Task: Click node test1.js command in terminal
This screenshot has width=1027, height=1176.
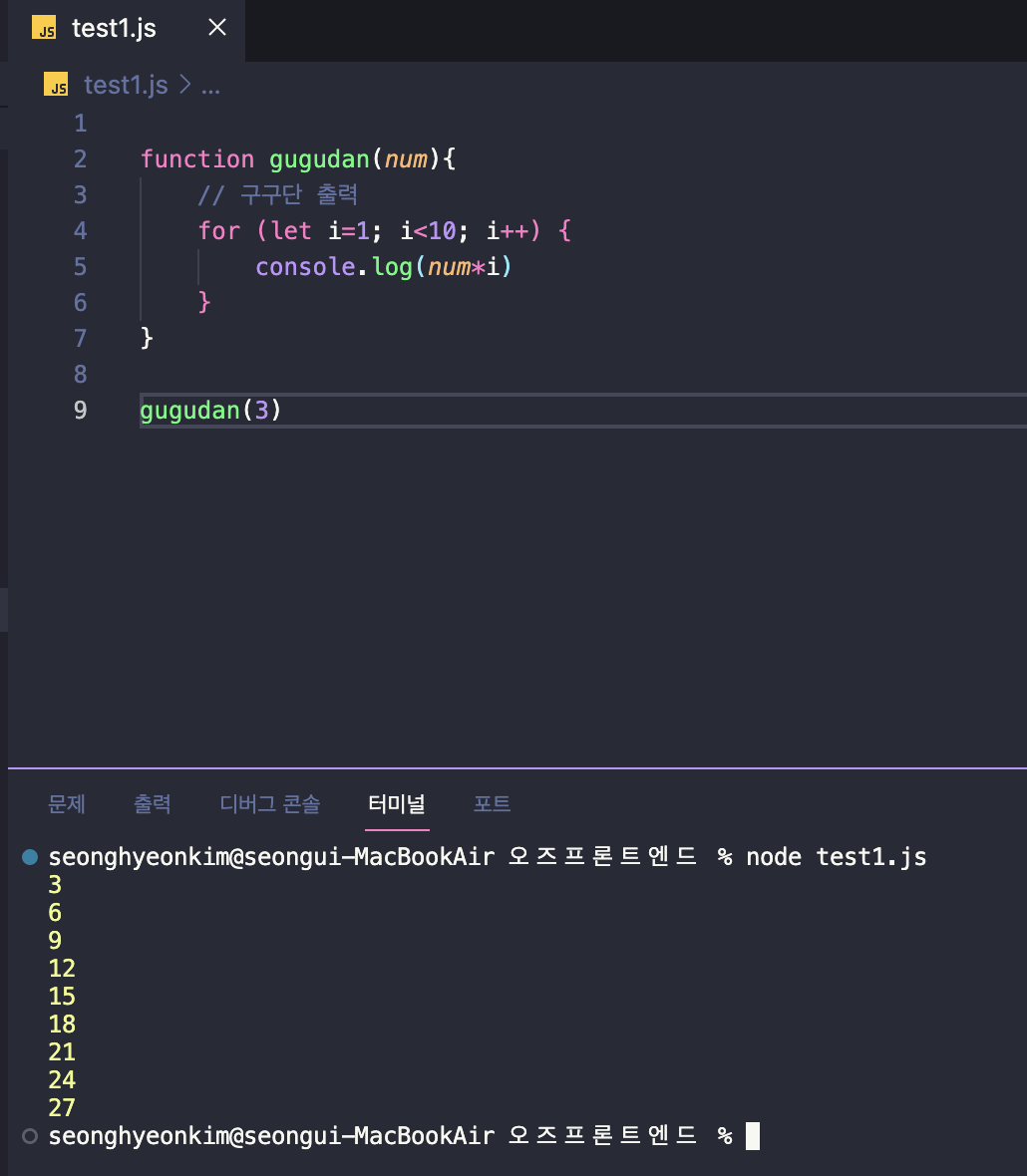Action: click(836, 857)
